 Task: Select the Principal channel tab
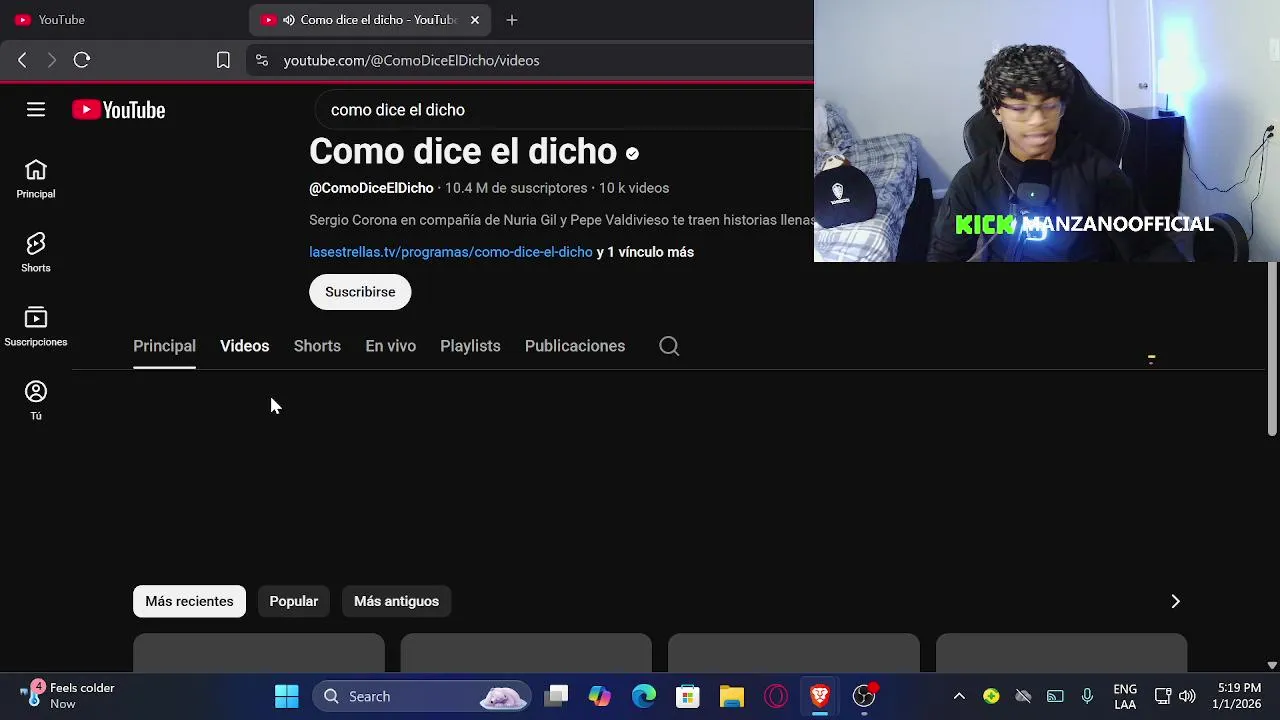(164, 346)
